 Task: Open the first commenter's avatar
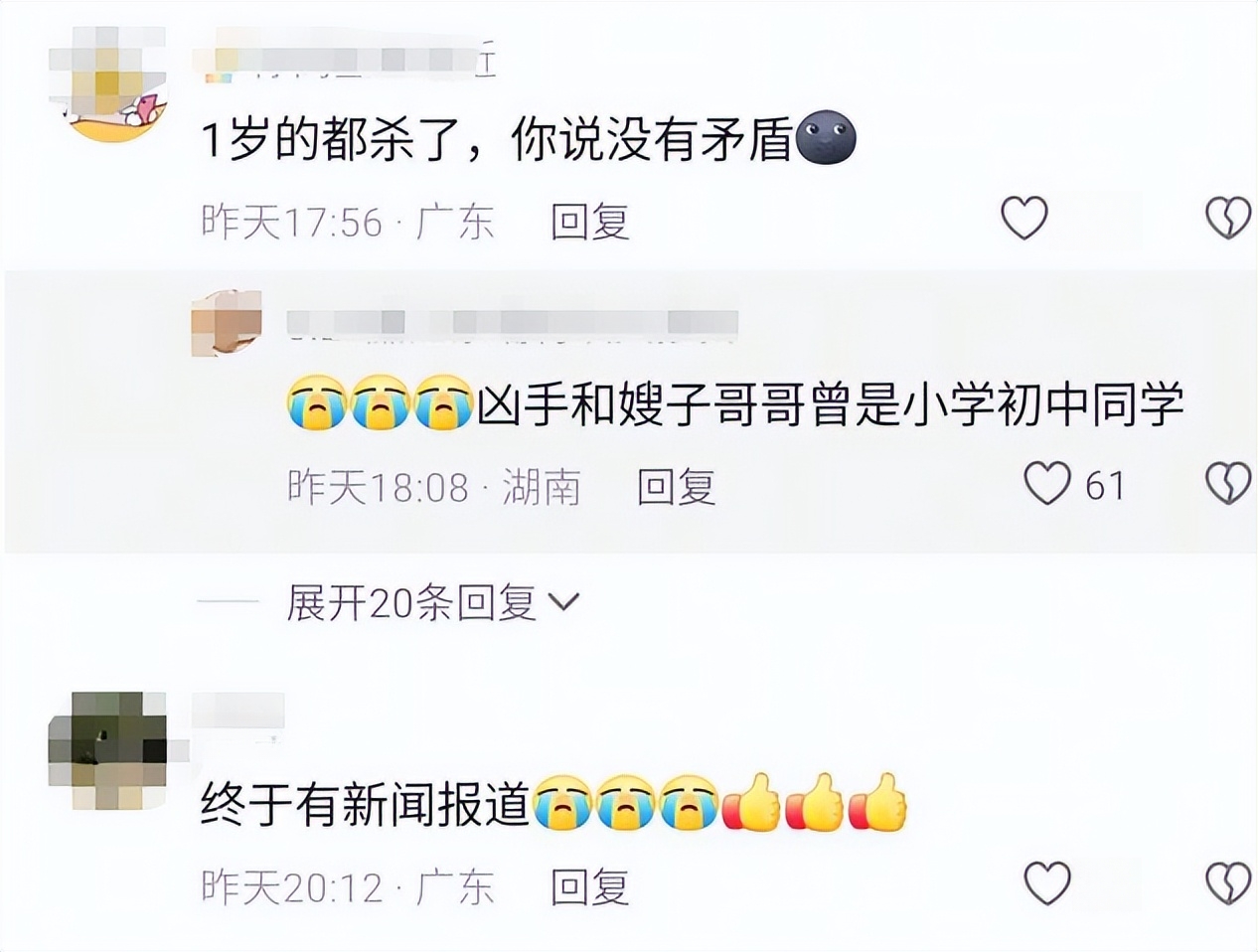[107, 84]
